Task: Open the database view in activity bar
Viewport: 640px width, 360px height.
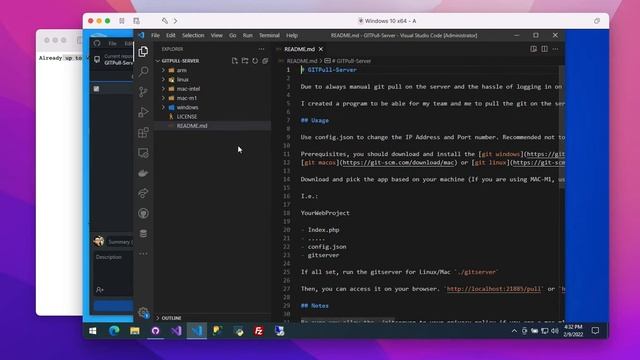Action: point(143,233)
